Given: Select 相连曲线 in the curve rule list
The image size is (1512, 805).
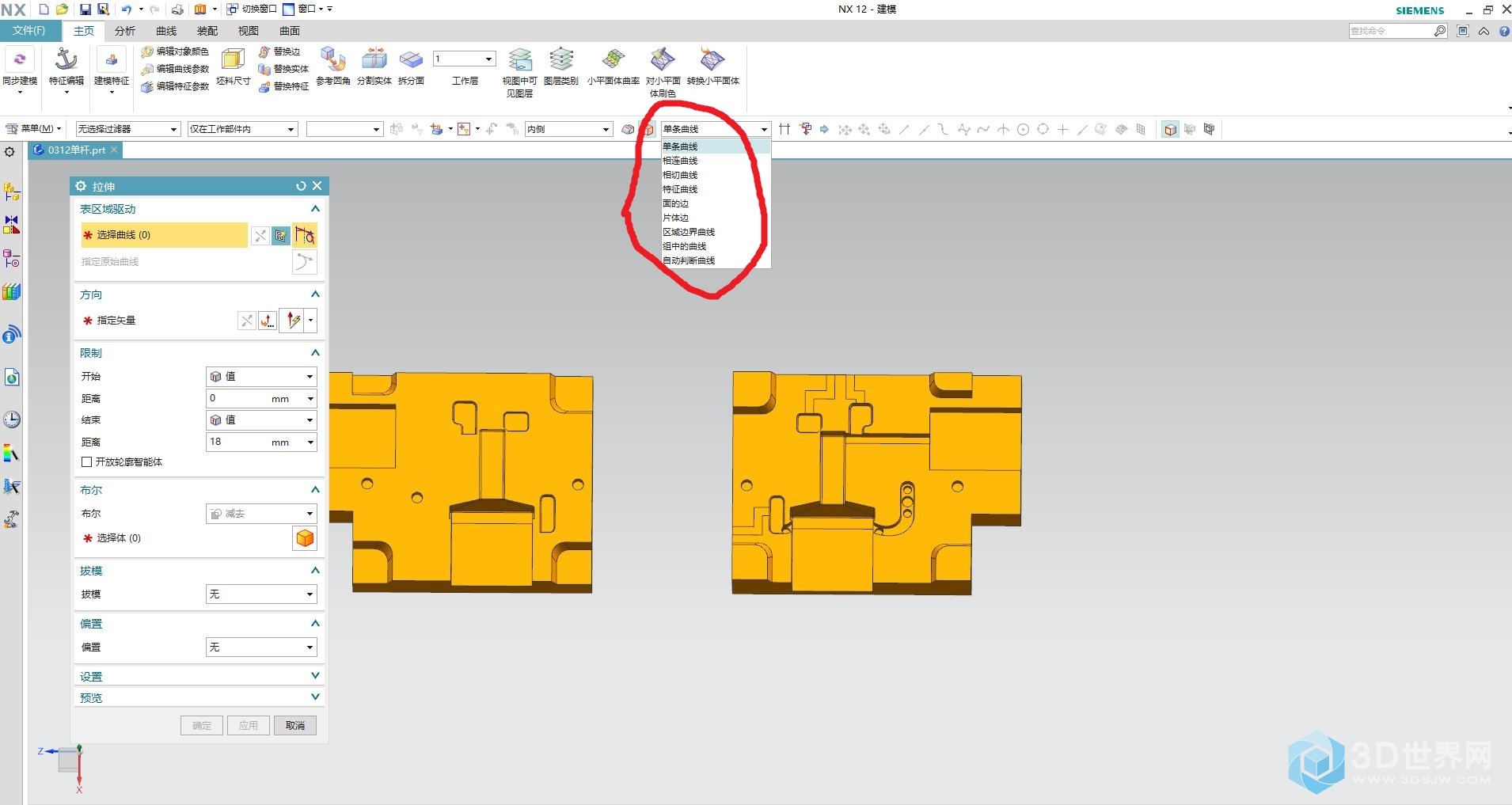Looking at the screenshot, I should (716, 161).
